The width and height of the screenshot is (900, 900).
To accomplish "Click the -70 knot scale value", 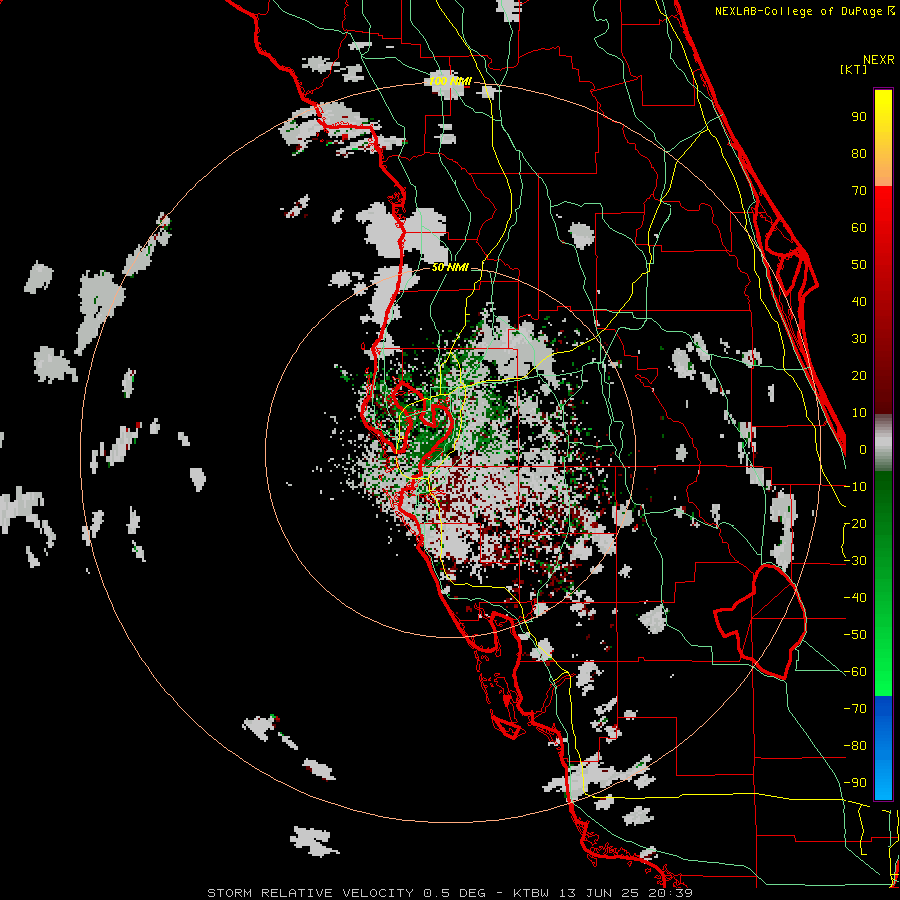I will [856, 709].
